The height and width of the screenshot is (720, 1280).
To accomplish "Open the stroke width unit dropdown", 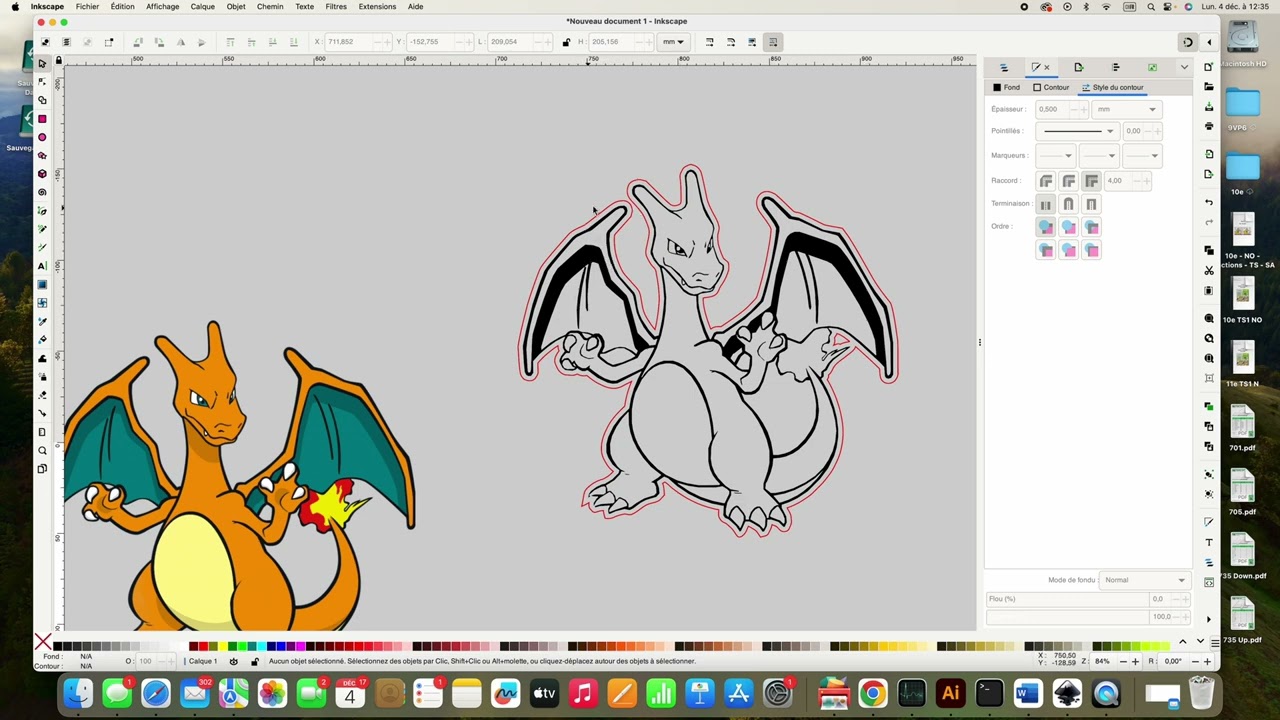I will (x=1126, y=109).
